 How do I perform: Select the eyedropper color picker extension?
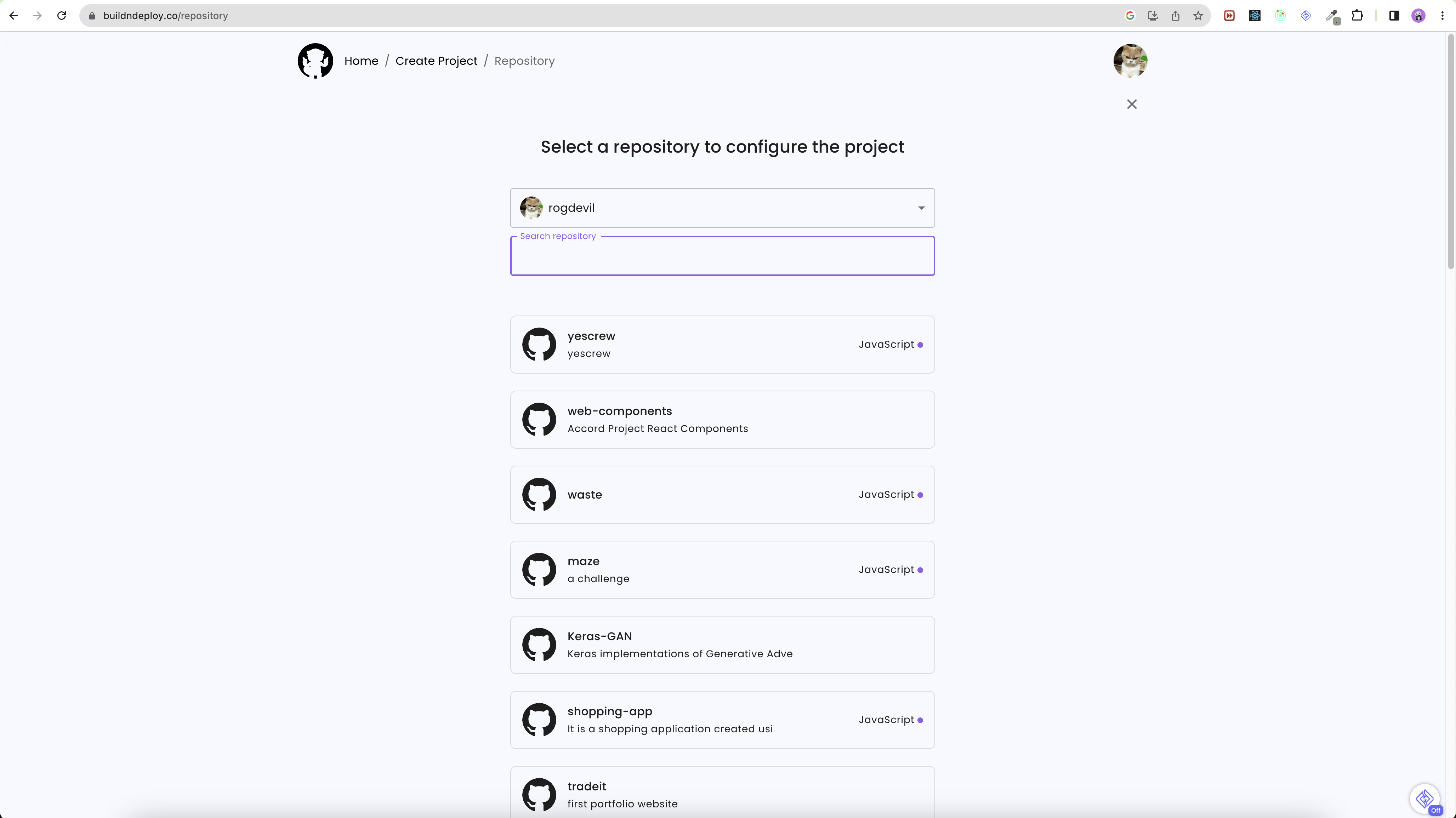1333,15
